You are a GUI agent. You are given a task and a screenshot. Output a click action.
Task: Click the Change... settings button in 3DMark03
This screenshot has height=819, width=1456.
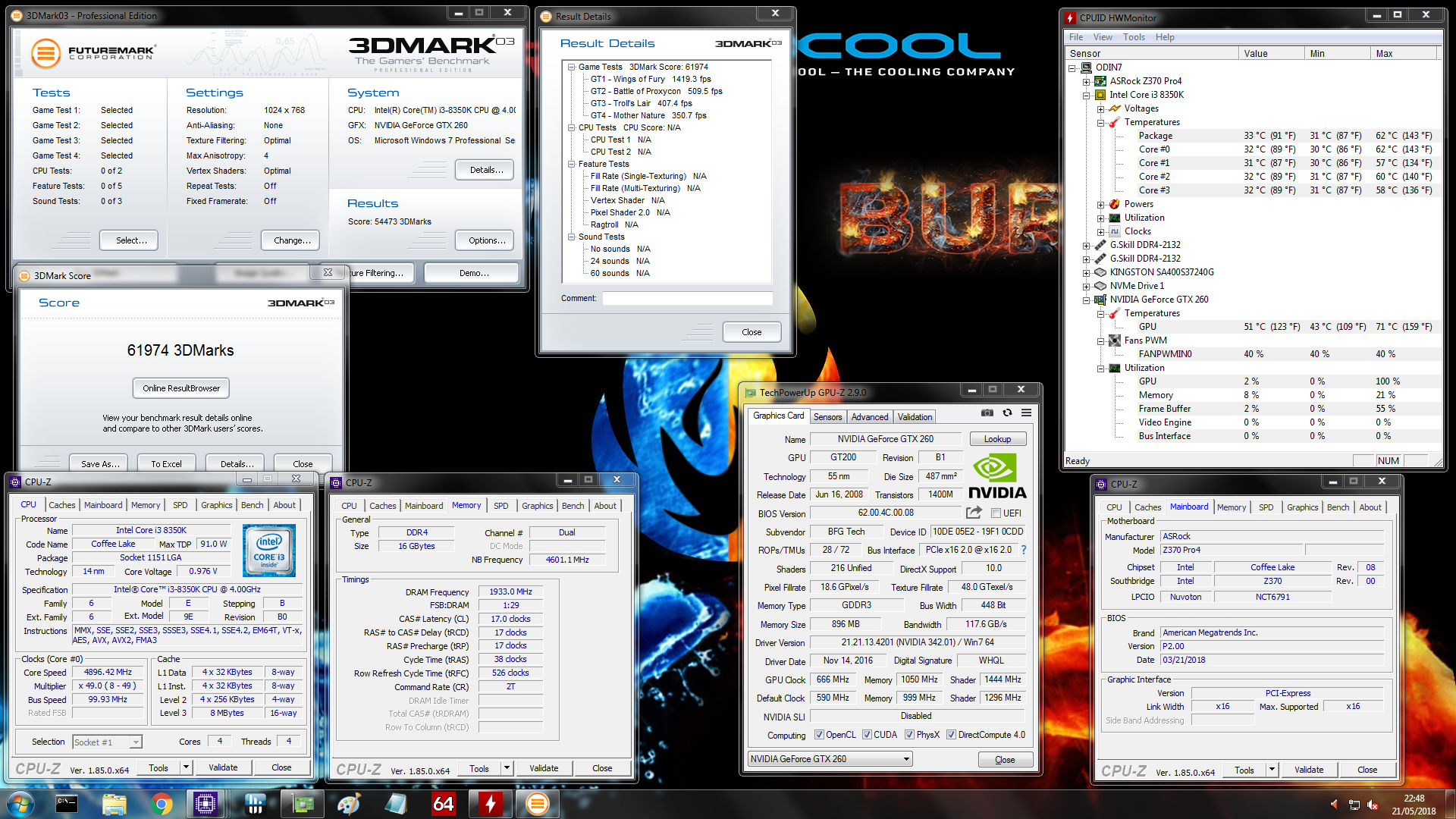click(x=292, y=240)
